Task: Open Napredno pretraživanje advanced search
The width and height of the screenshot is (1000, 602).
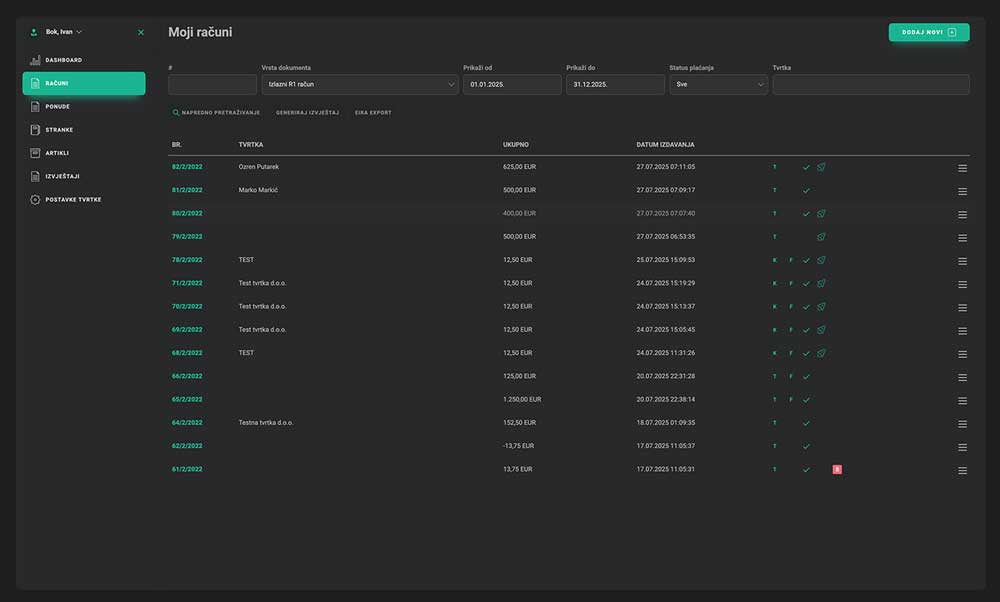Action: (x=216, y=113)
